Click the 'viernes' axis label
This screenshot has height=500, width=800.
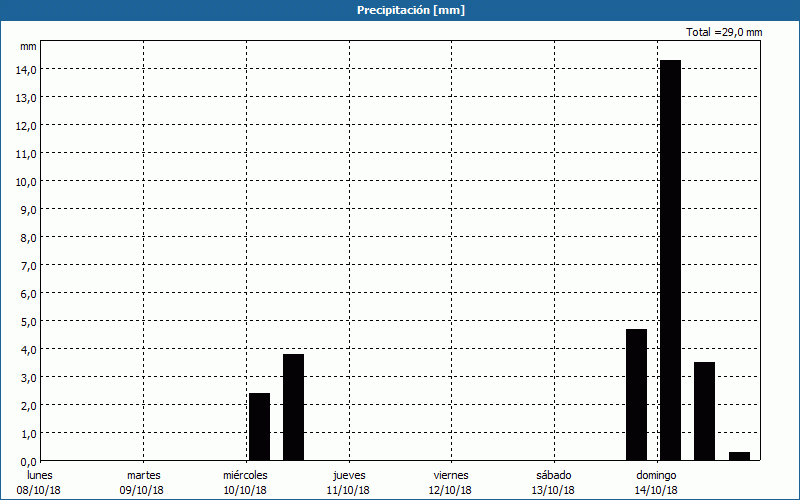coord(451,476)
